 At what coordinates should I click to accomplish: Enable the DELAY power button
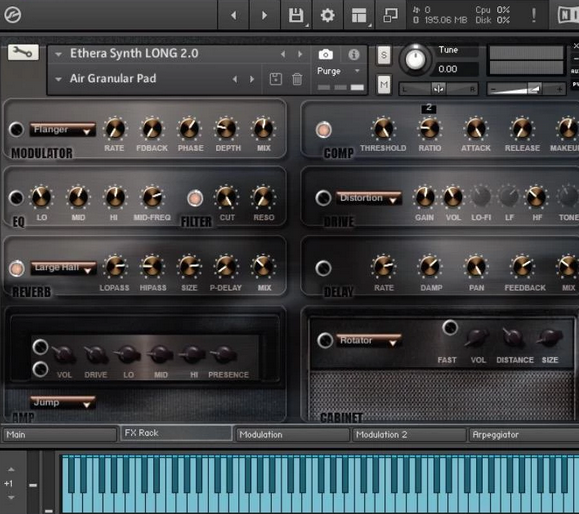pos(323,268)
